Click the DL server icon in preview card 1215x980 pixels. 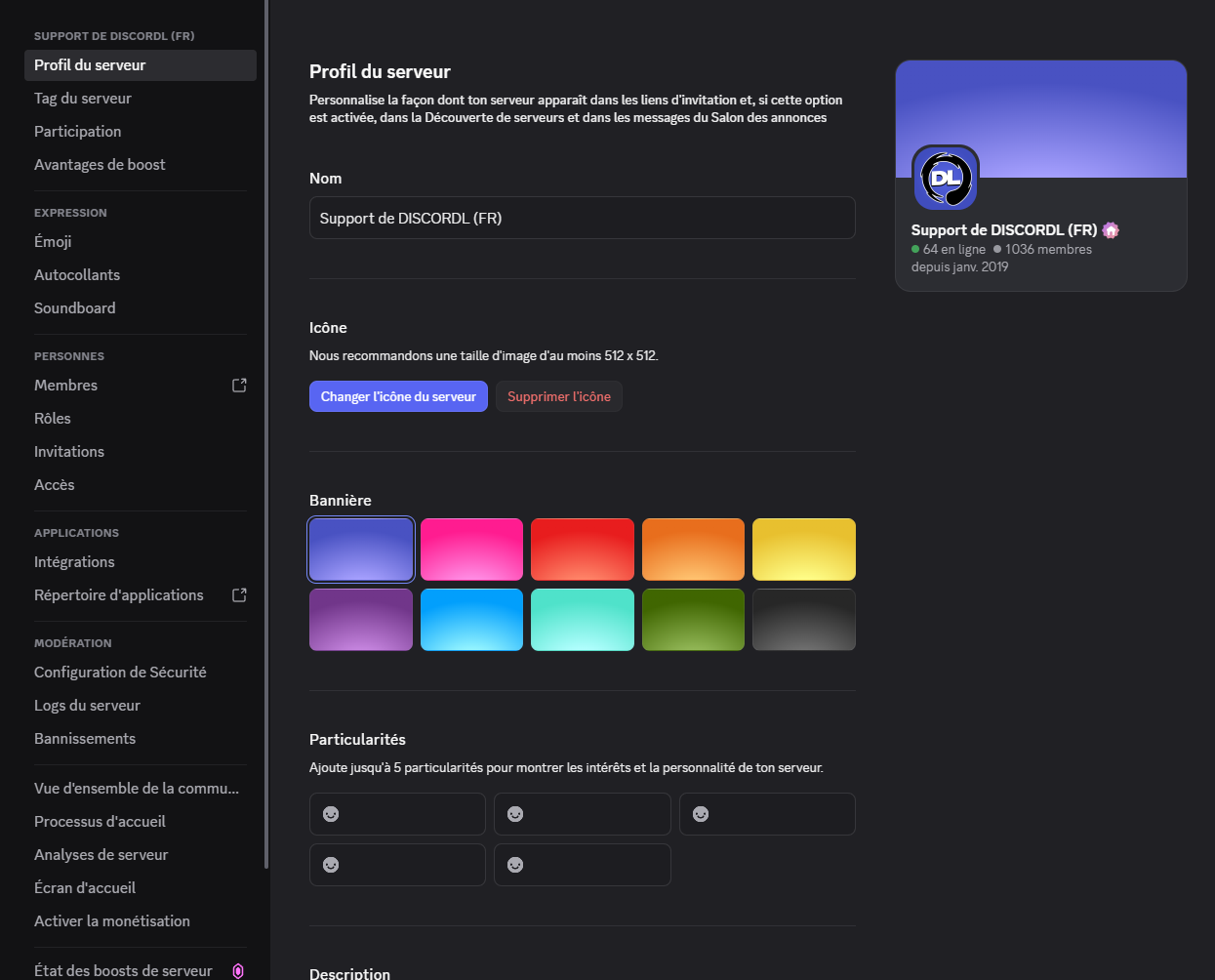946,179
